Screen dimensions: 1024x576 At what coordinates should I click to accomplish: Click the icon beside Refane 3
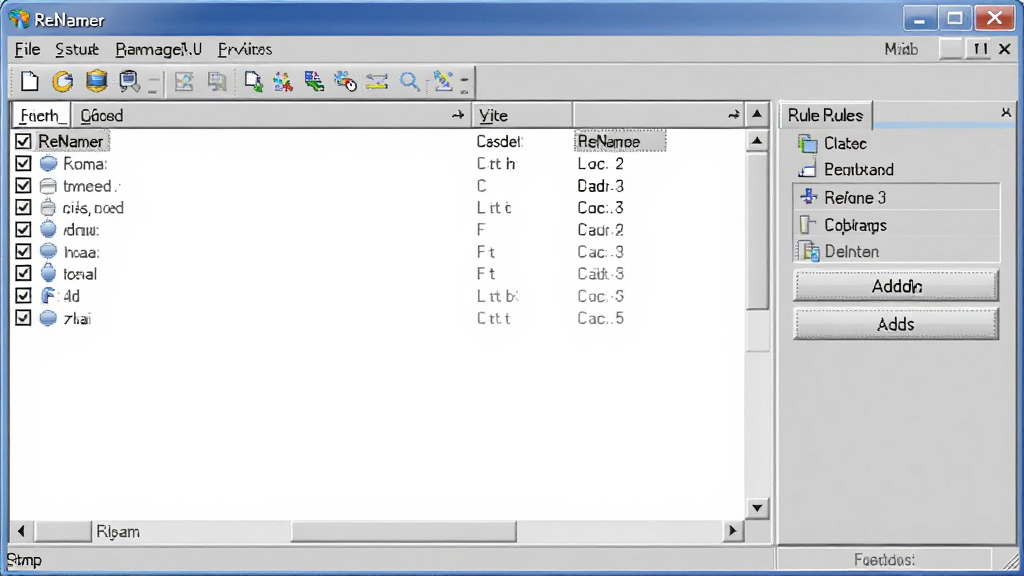click(808, 197)
